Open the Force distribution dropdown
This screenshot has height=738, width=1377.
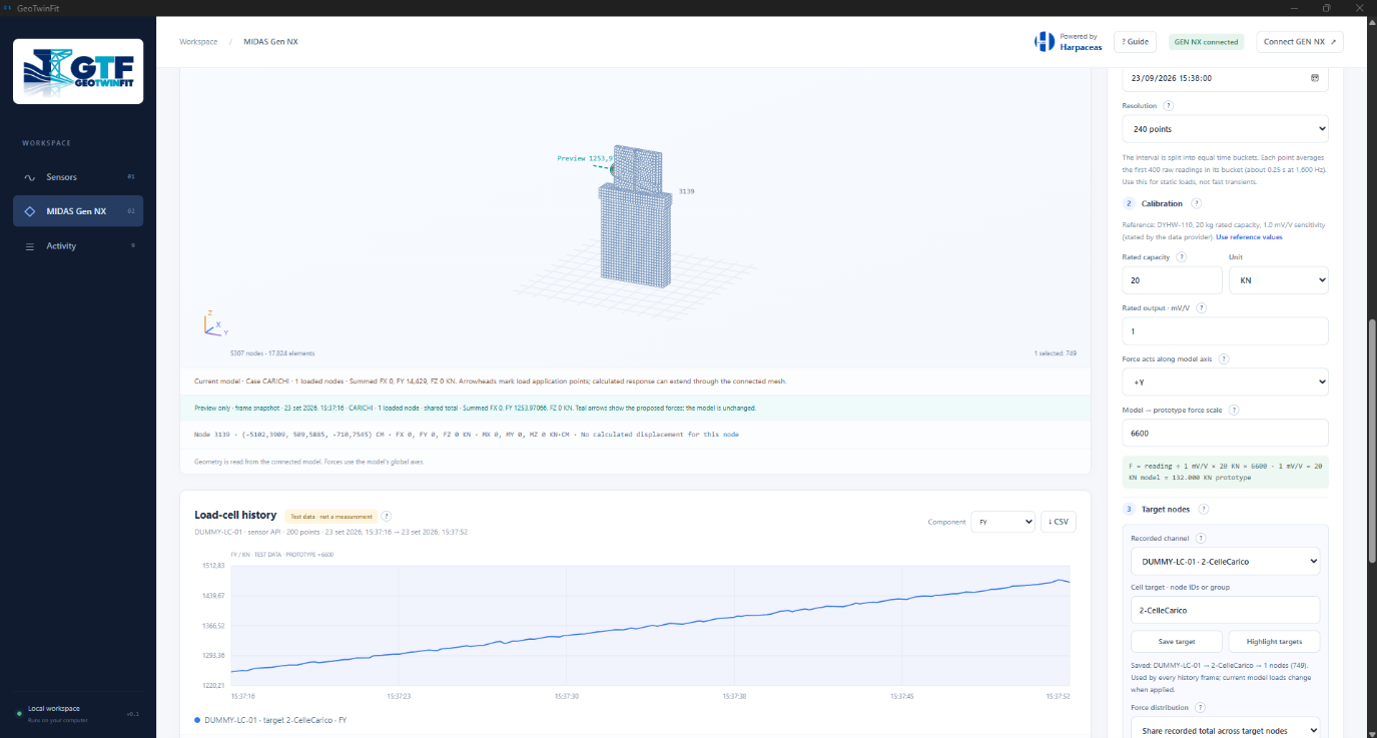[x=1225, y=730]
